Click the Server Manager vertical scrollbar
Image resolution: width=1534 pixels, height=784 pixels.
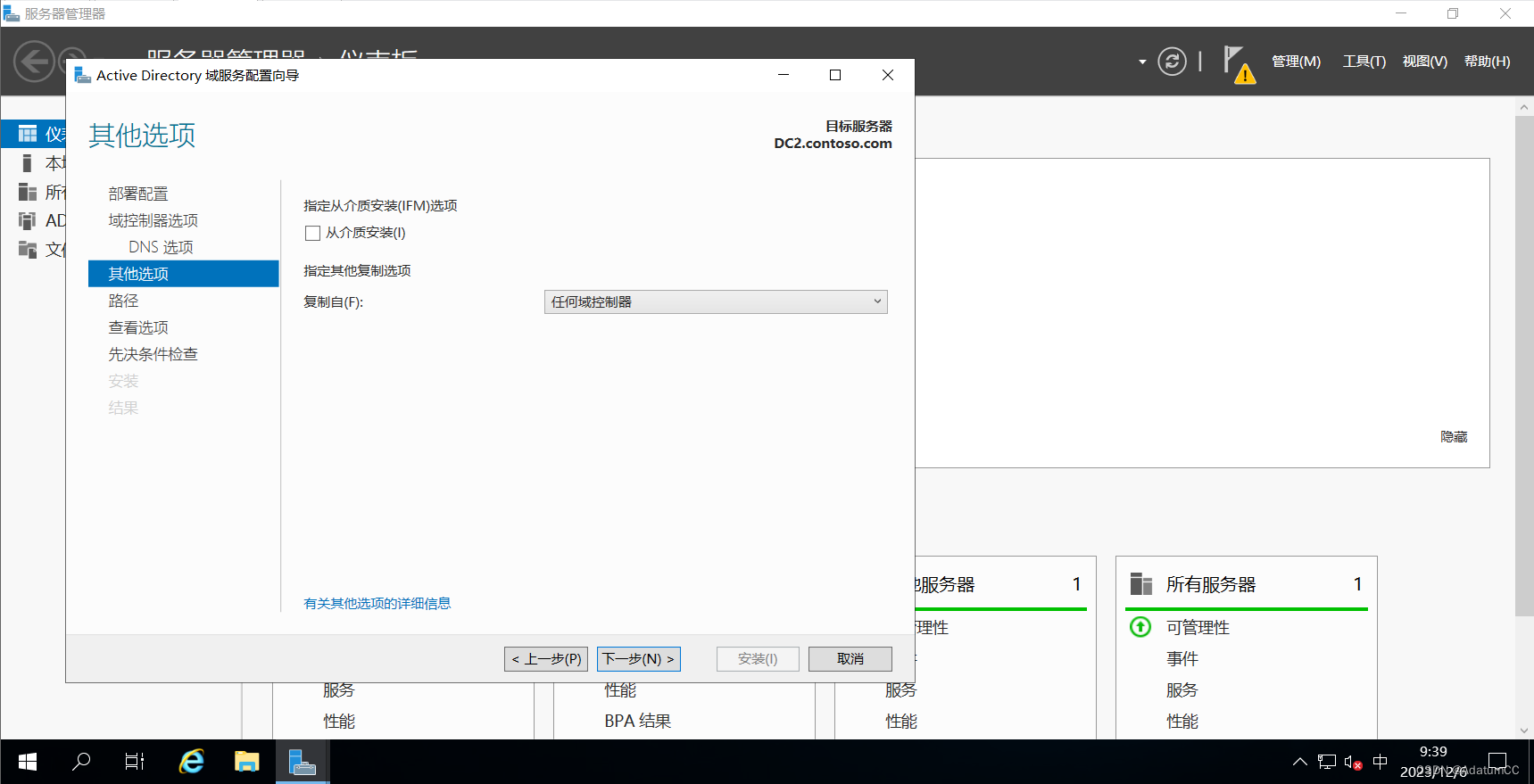pos(1524,366)
